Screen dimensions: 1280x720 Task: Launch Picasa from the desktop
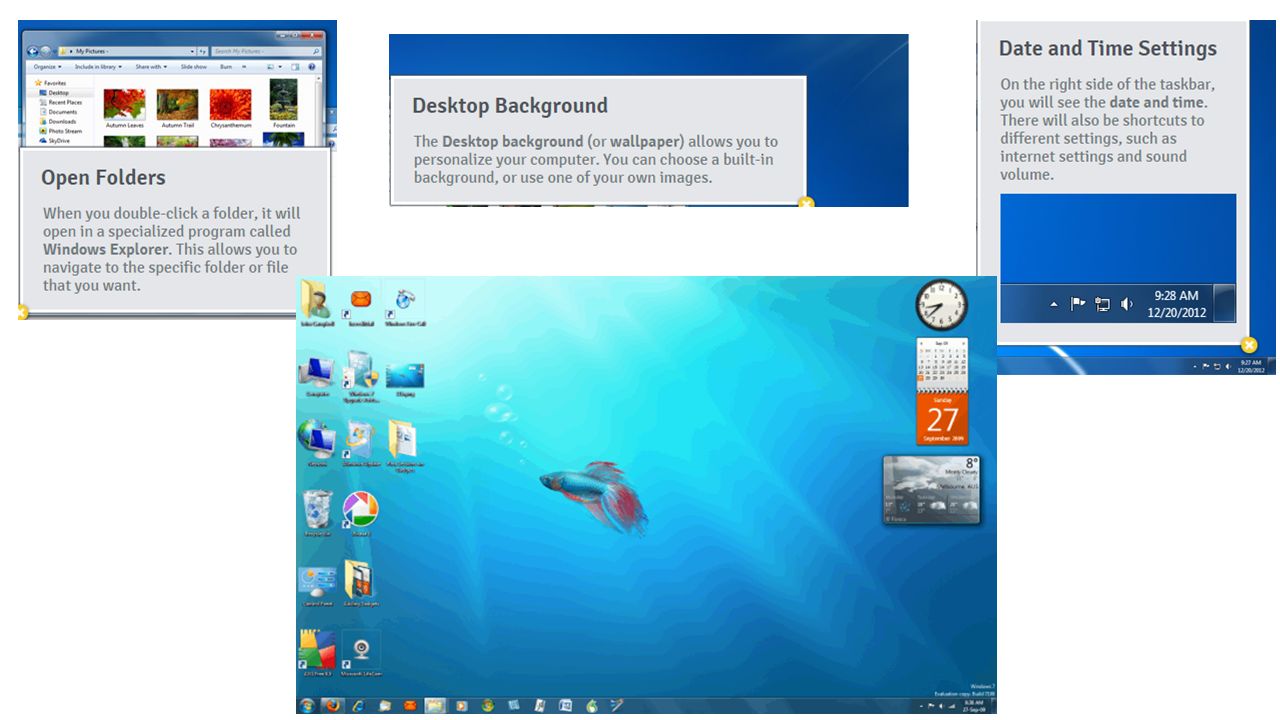pos(360,512)
